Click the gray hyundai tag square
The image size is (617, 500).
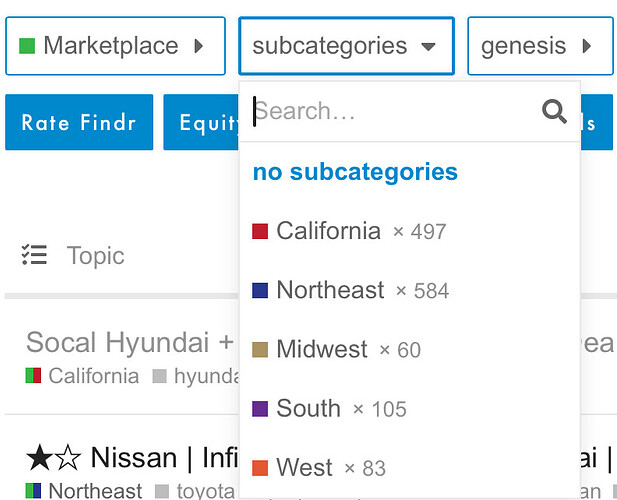(159, 376)
